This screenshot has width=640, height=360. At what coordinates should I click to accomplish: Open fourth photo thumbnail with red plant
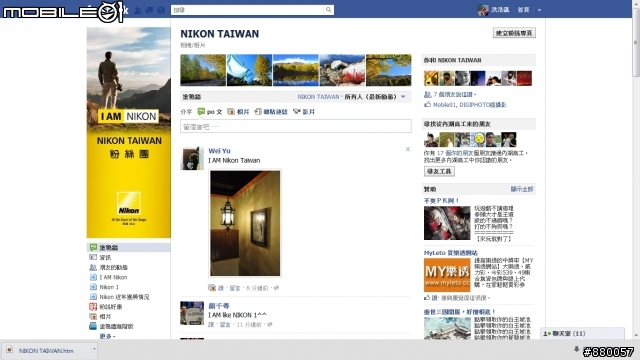click(342, 70)
